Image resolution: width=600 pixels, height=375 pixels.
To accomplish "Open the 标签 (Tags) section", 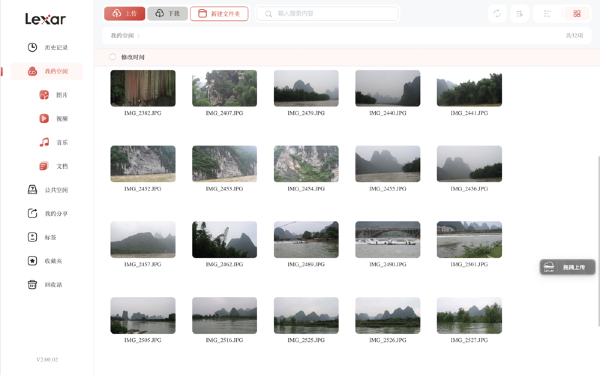I will [x=42, y=237].
